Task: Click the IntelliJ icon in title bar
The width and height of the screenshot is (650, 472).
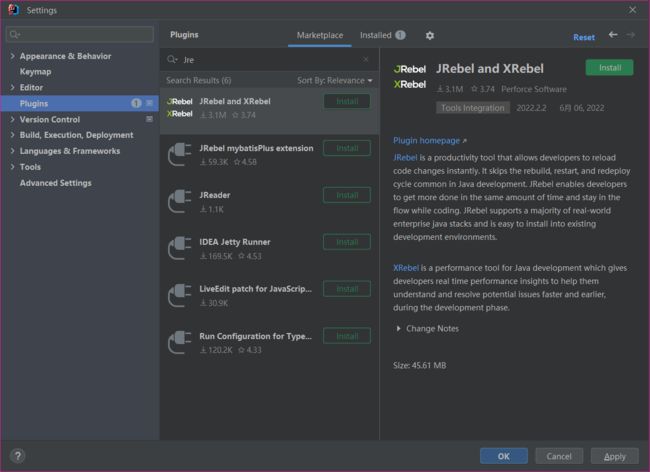Action: 14,10
